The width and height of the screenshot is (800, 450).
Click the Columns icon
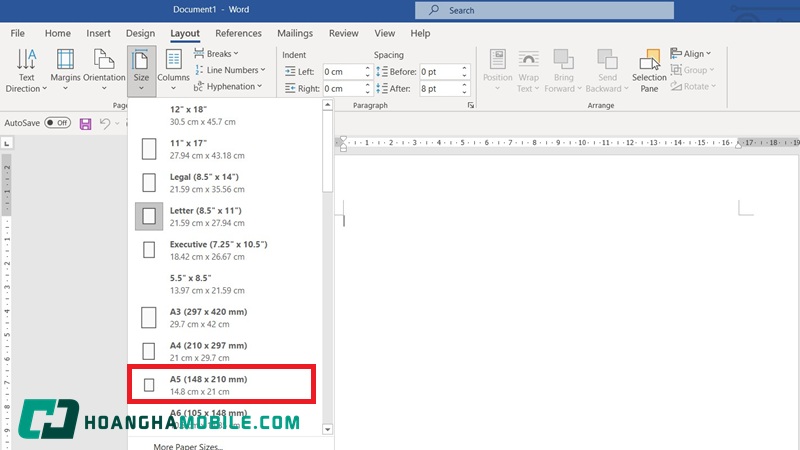point(173,62)
